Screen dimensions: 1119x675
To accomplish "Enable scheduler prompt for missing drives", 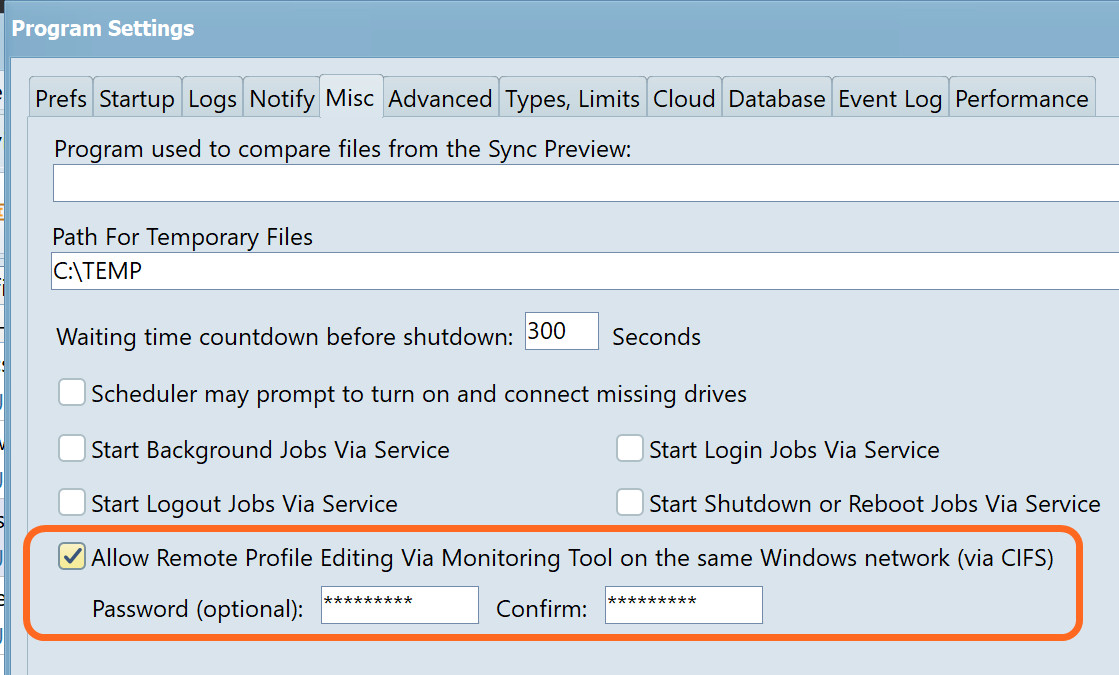I will (71, 393).
